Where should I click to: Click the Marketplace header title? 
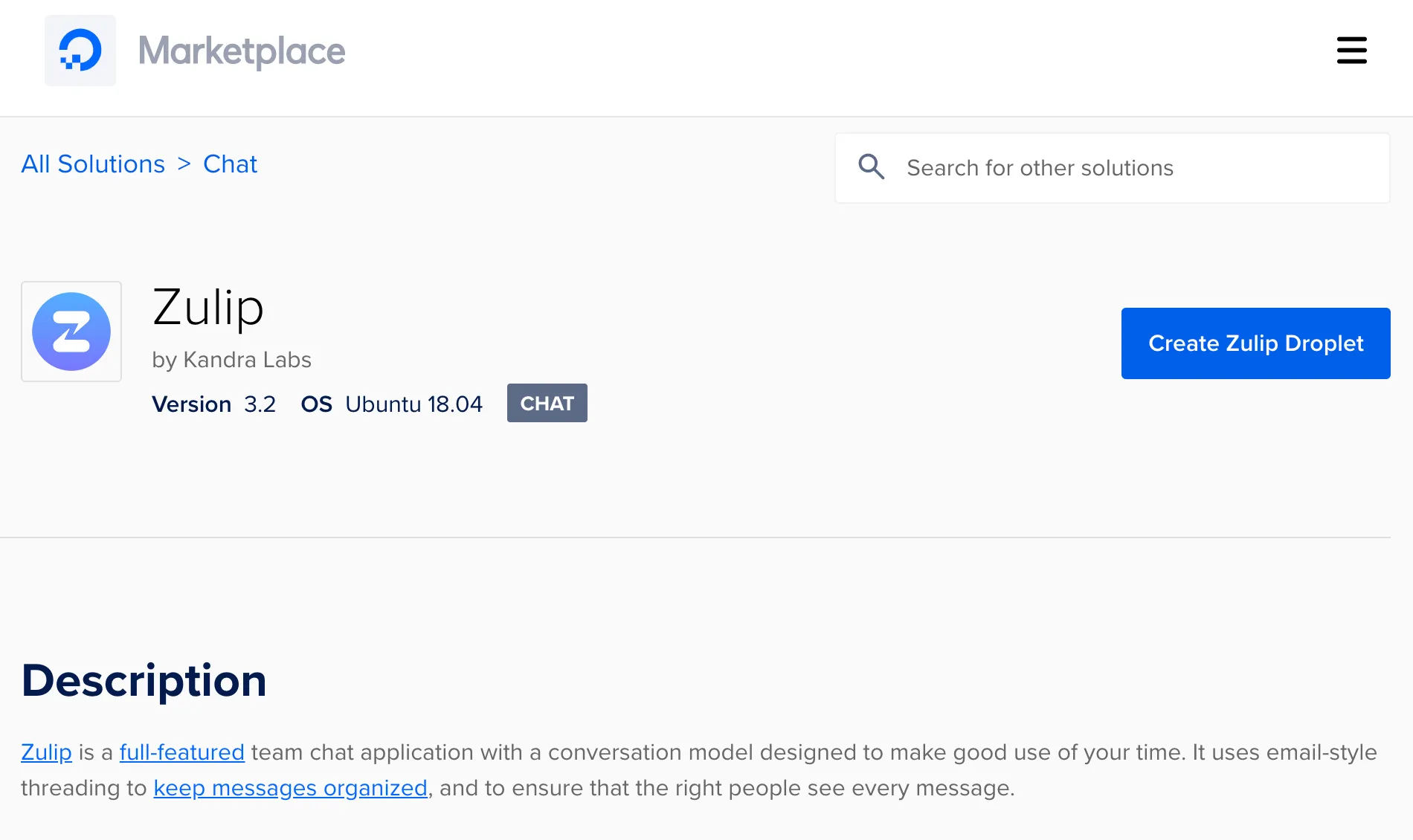tap(242, 51)
